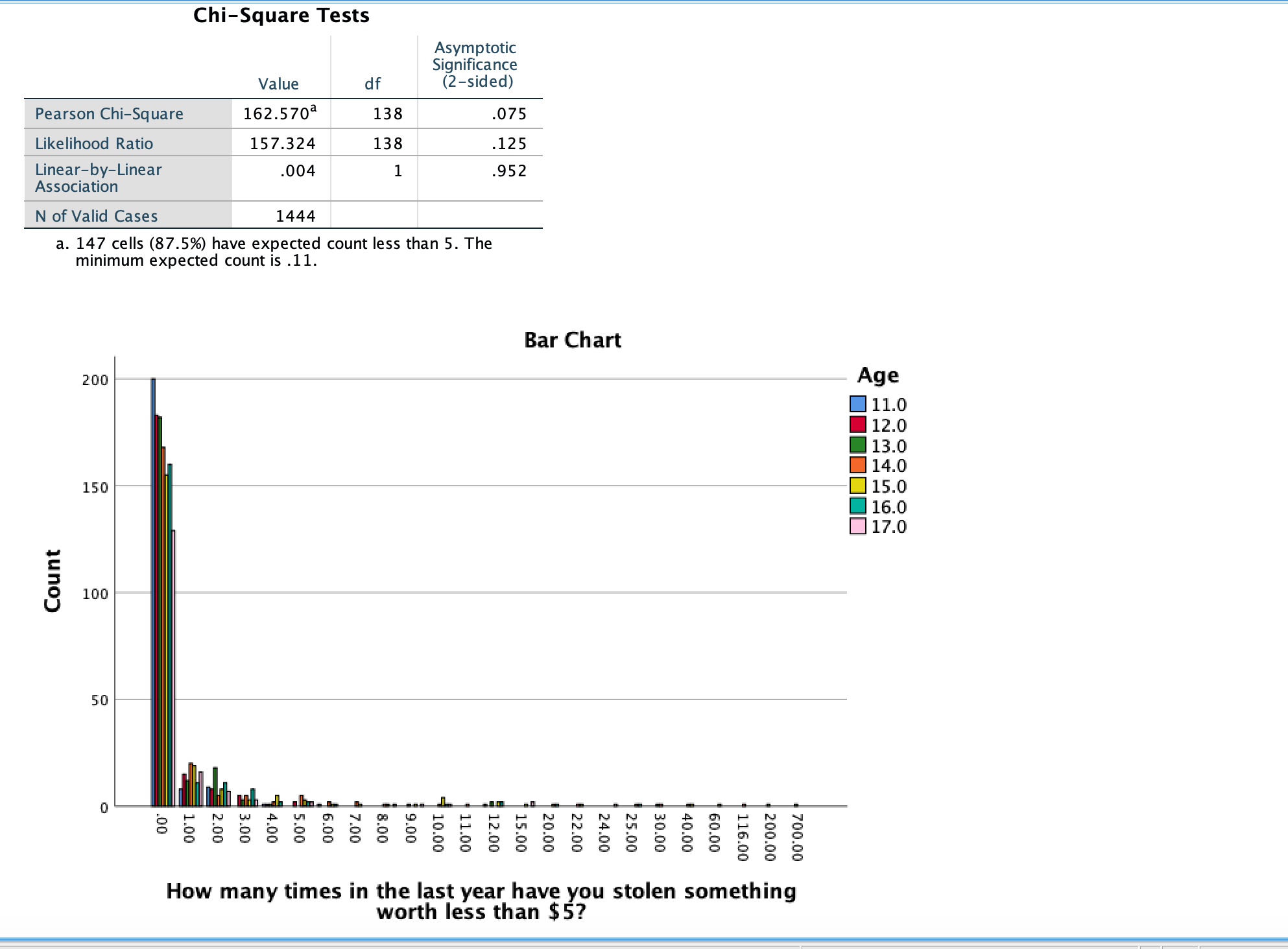Click the Likelihood Ratio row label
Image resolution: width=1288 pixels, height=949 pixels.
(94, 143)
